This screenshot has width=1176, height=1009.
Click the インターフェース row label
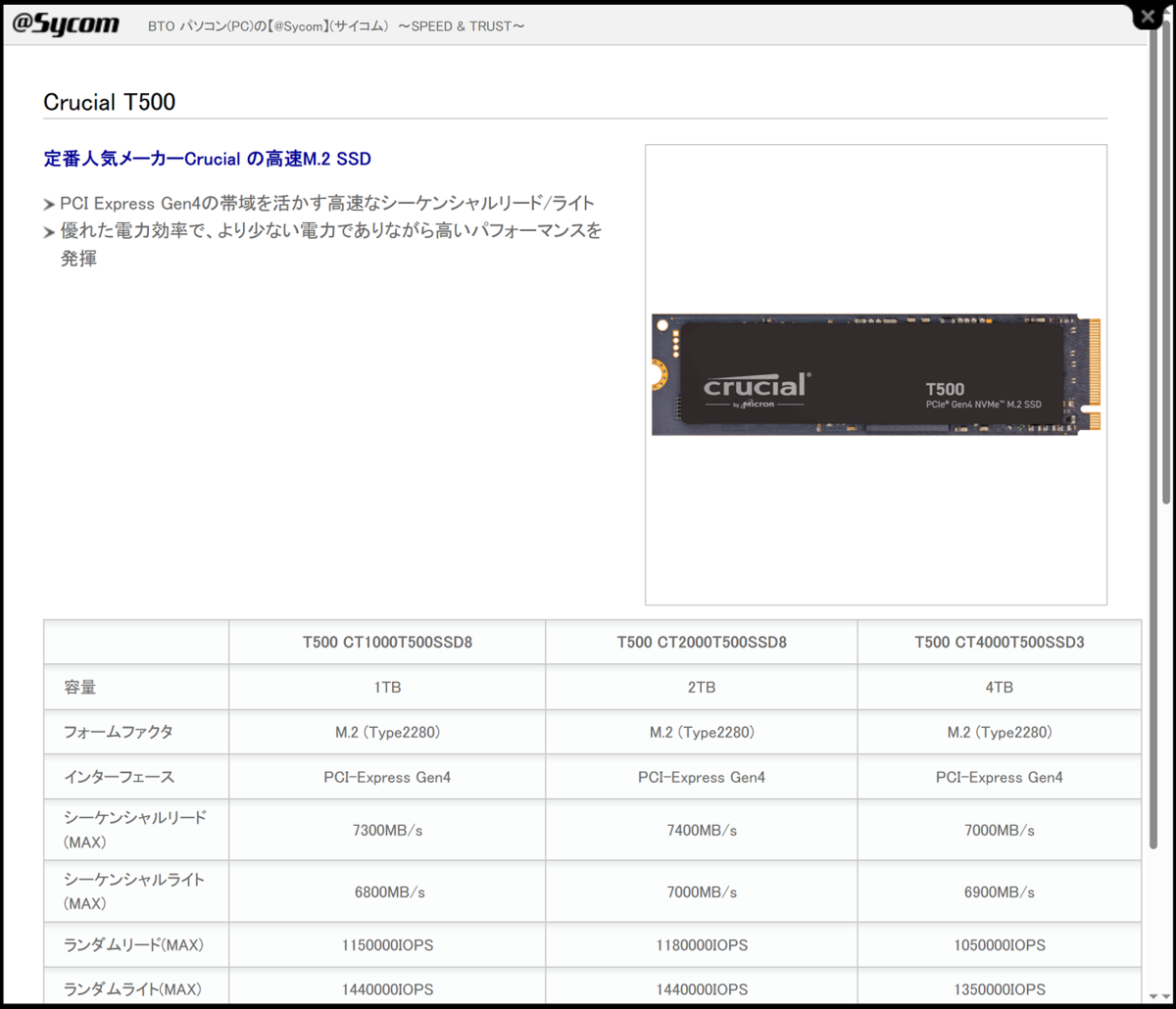[x=119, y=777]
